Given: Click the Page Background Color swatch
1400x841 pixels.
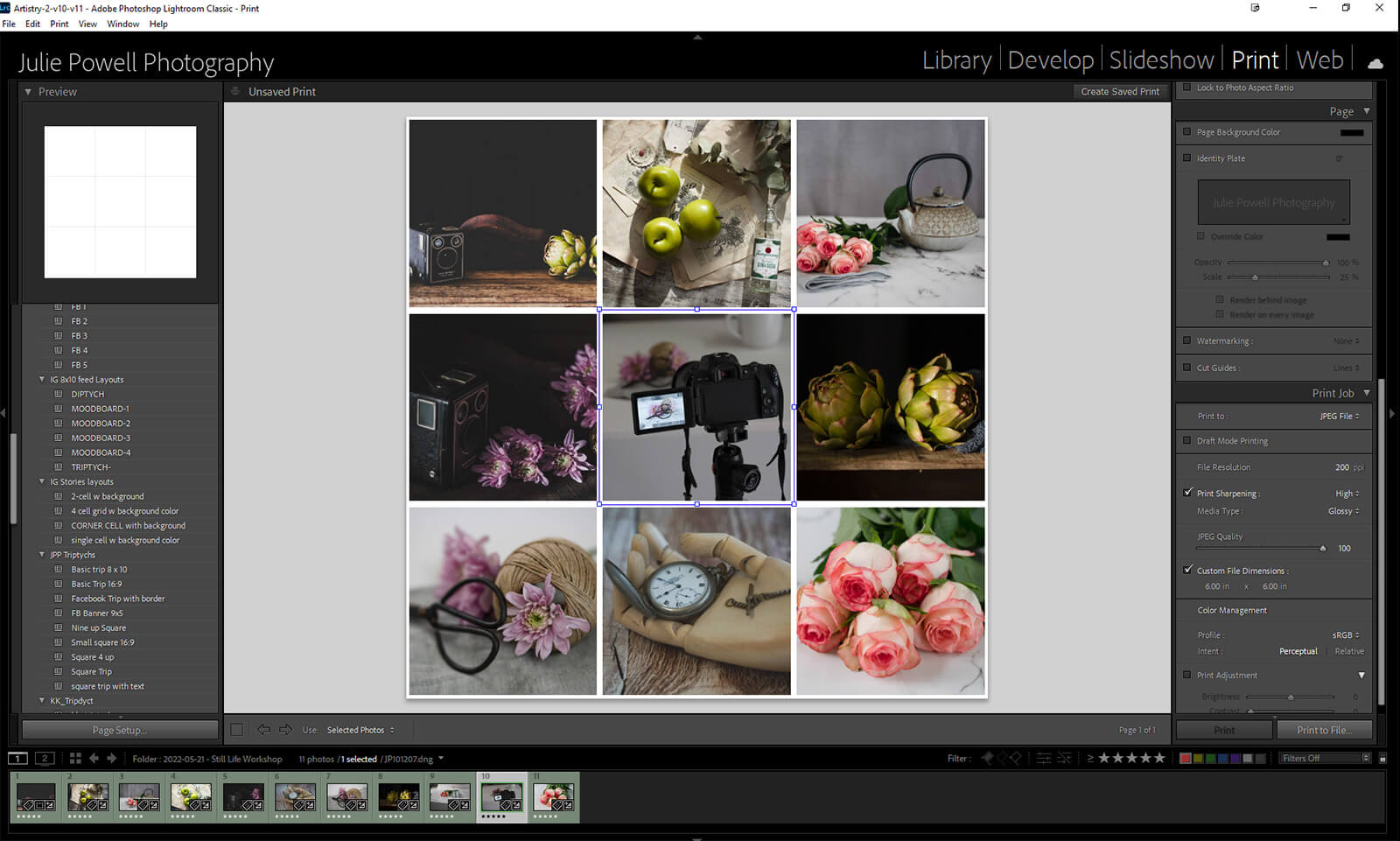Looking at the screenshot, I should pos(1351,133).
